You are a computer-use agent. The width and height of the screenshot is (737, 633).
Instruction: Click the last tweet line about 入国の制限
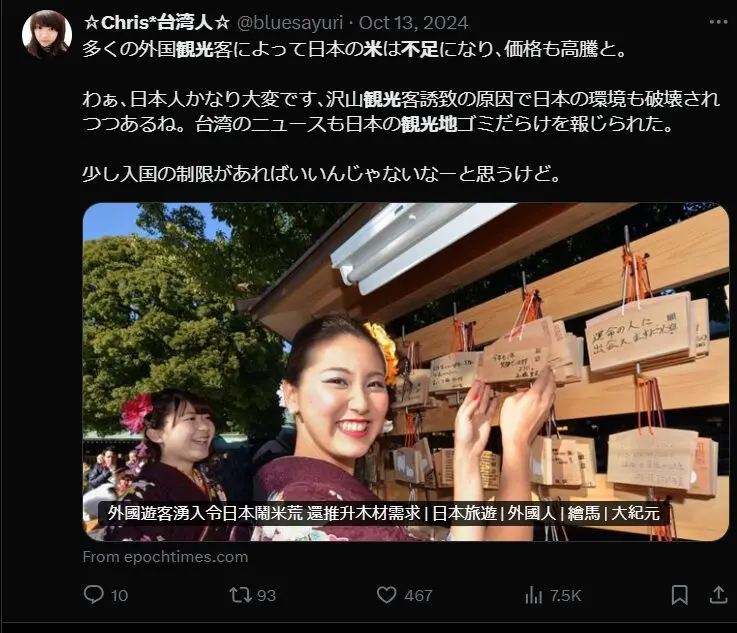(x=321, y=174)
